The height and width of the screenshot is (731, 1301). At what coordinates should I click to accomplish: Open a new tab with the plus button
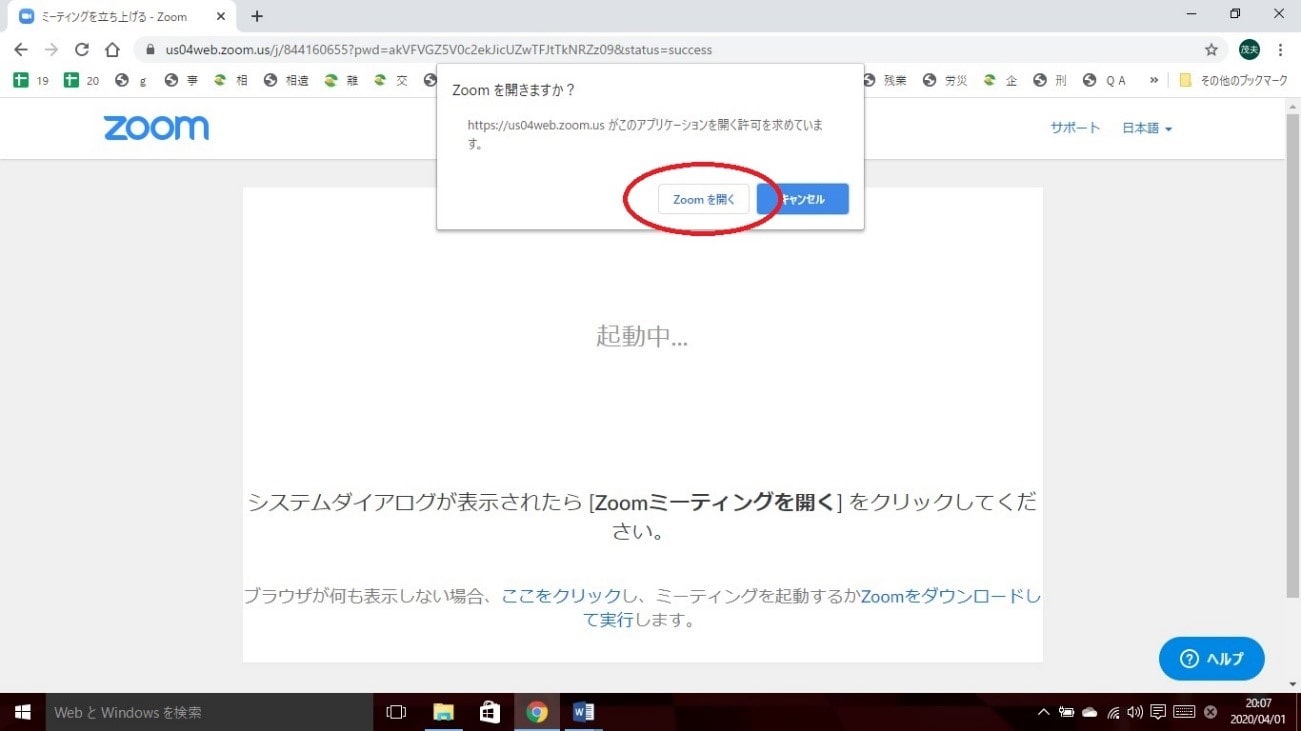[257, 16]
